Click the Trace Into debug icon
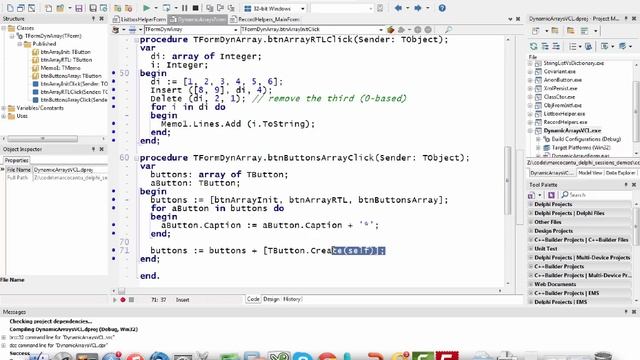This screenshot has height=360, width=640. (209, 8)
